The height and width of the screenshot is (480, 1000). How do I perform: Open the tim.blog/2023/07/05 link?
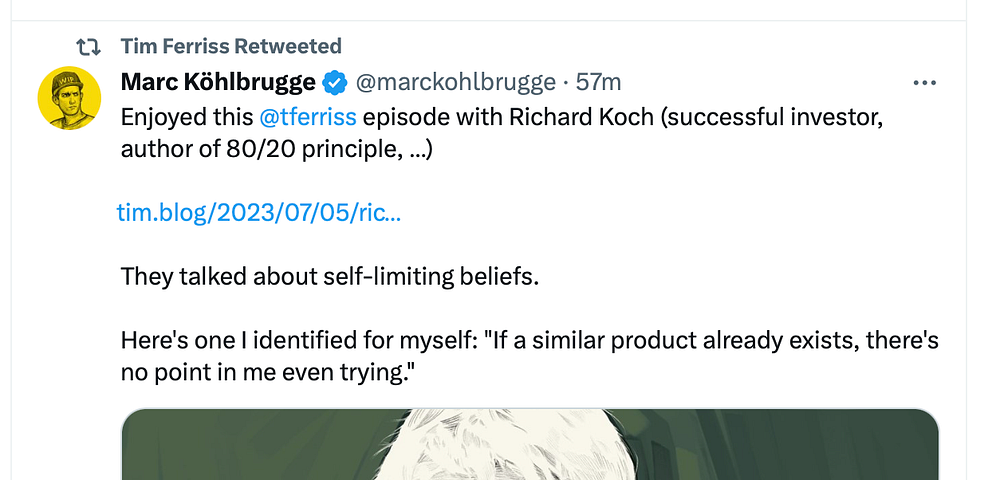(x=259, y=212)
